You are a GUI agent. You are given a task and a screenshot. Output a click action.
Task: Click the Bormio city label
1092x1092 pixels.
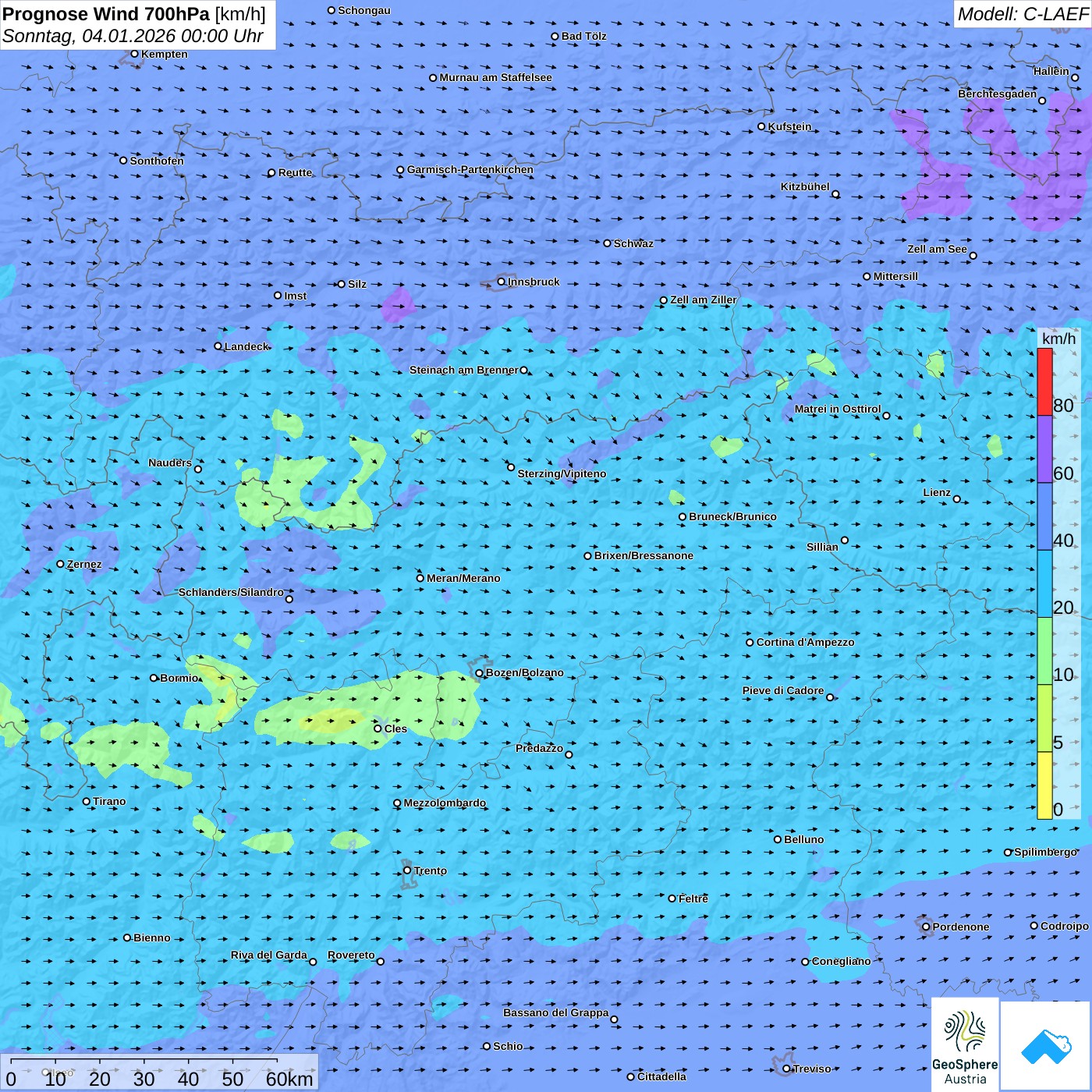click(179, 678)
